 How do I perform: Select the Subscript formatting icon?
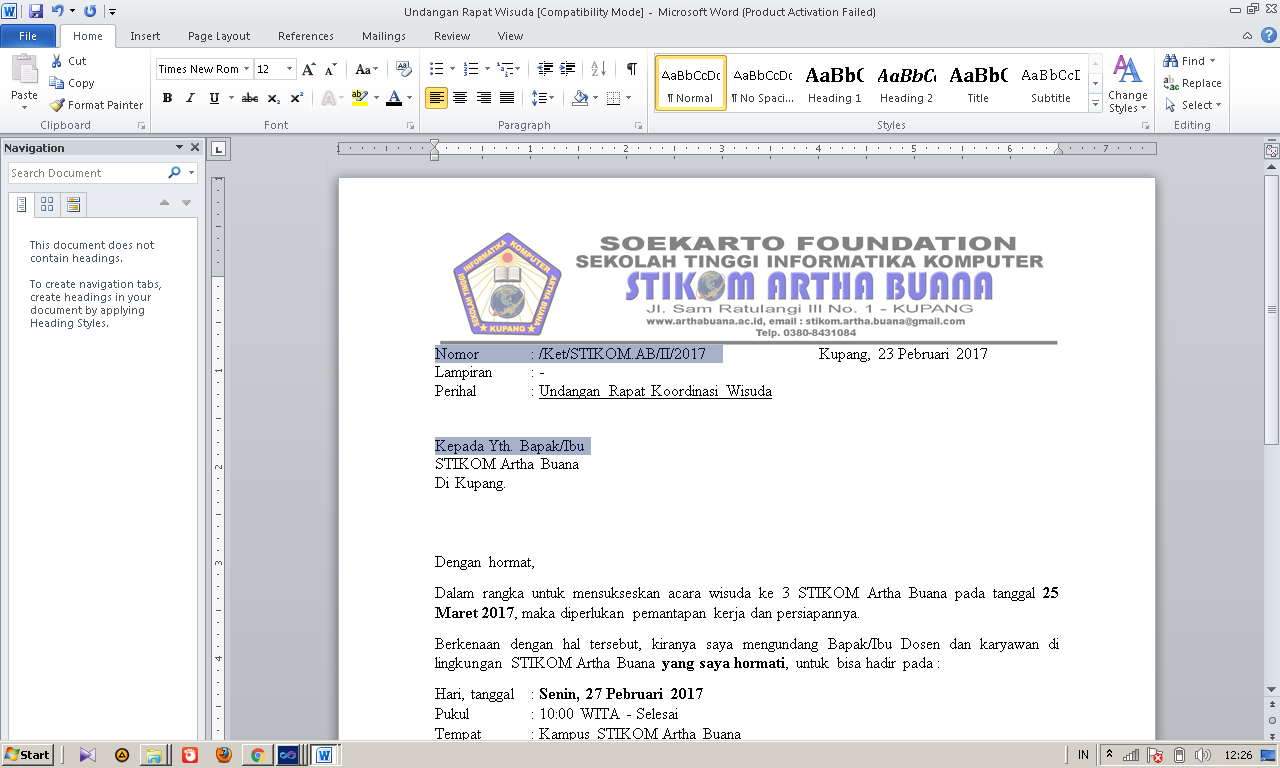pyautogui.click(x=271, y=98)
